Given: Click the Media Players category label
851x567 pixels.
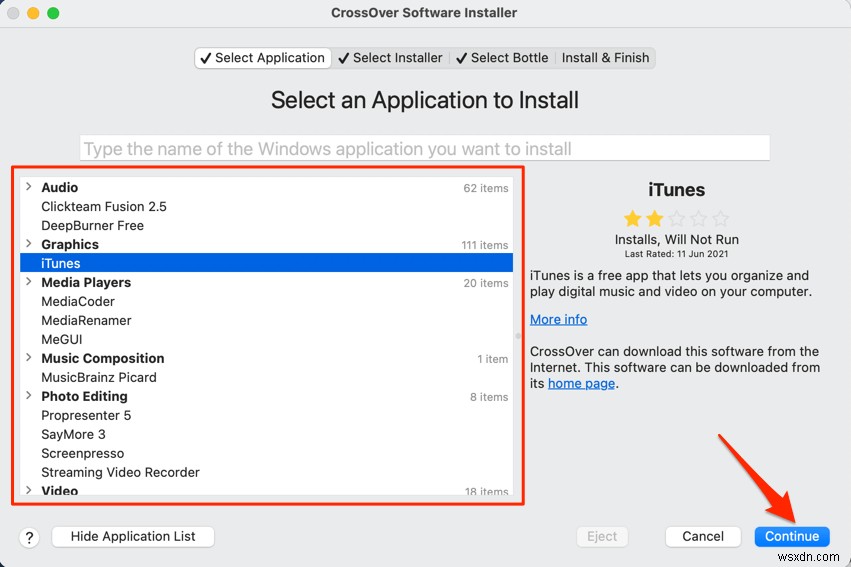Looking at the screenshot, I should (86, 282).
